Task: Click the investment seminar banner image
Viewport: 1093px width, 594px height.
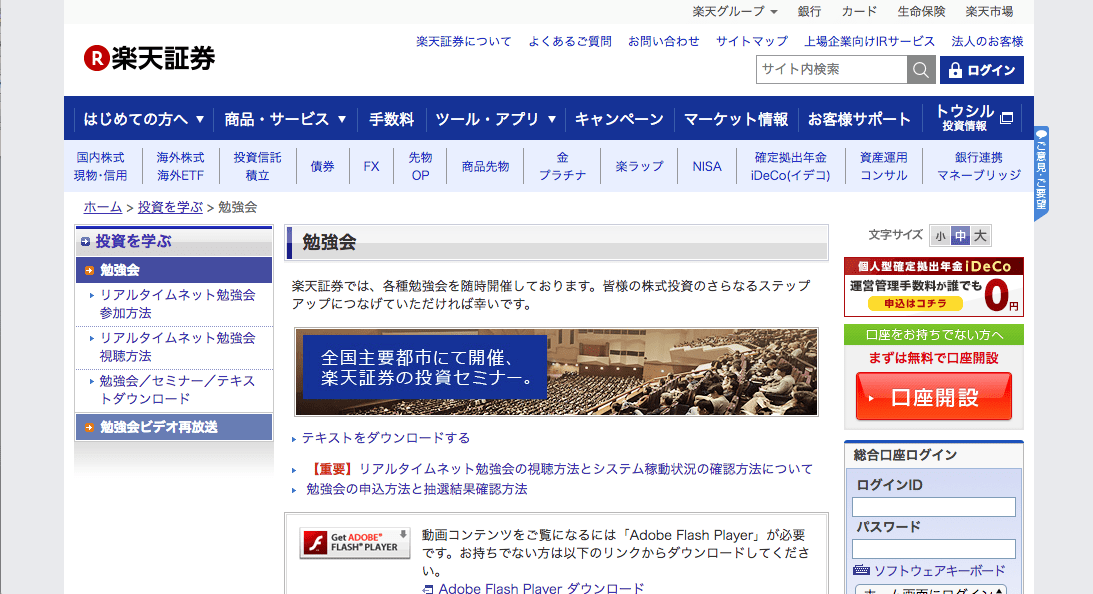Action: 556,372
